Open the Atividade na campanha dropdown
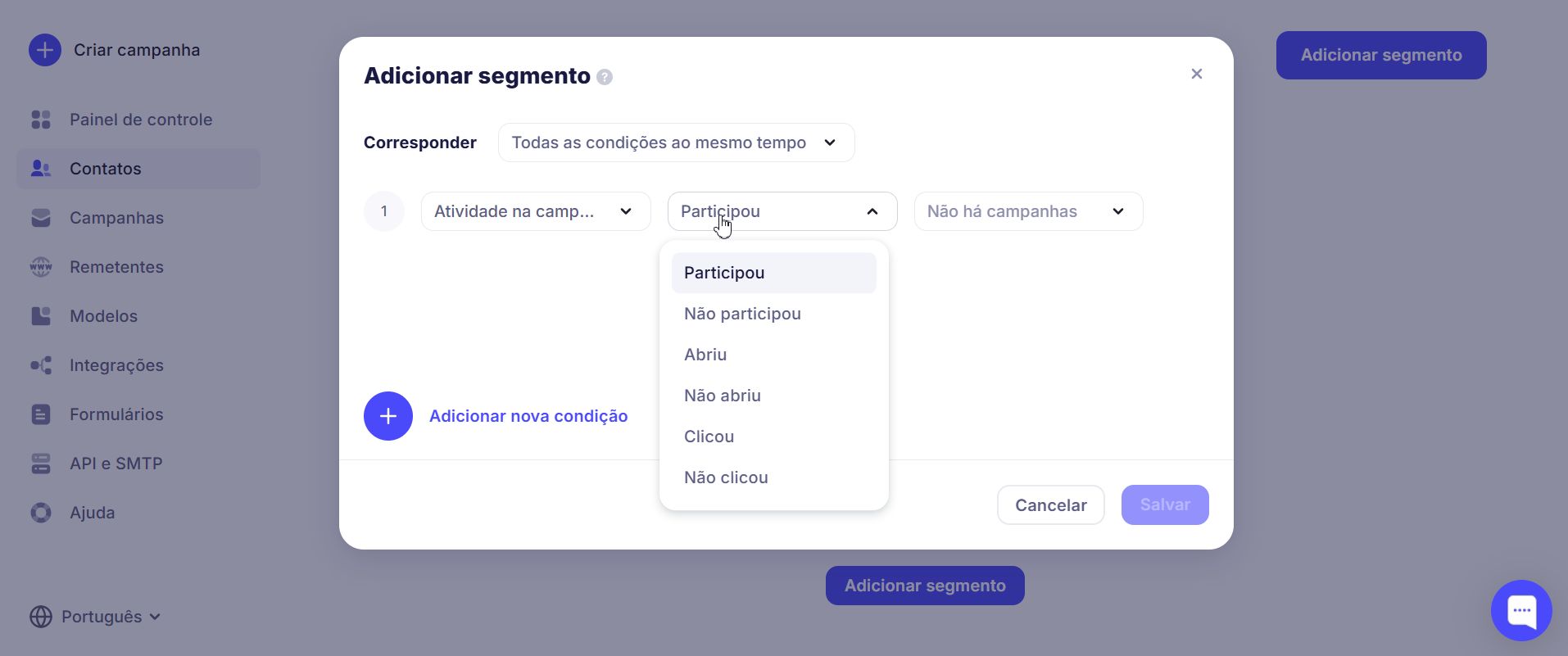1568x656 pixels. (536, 211)
